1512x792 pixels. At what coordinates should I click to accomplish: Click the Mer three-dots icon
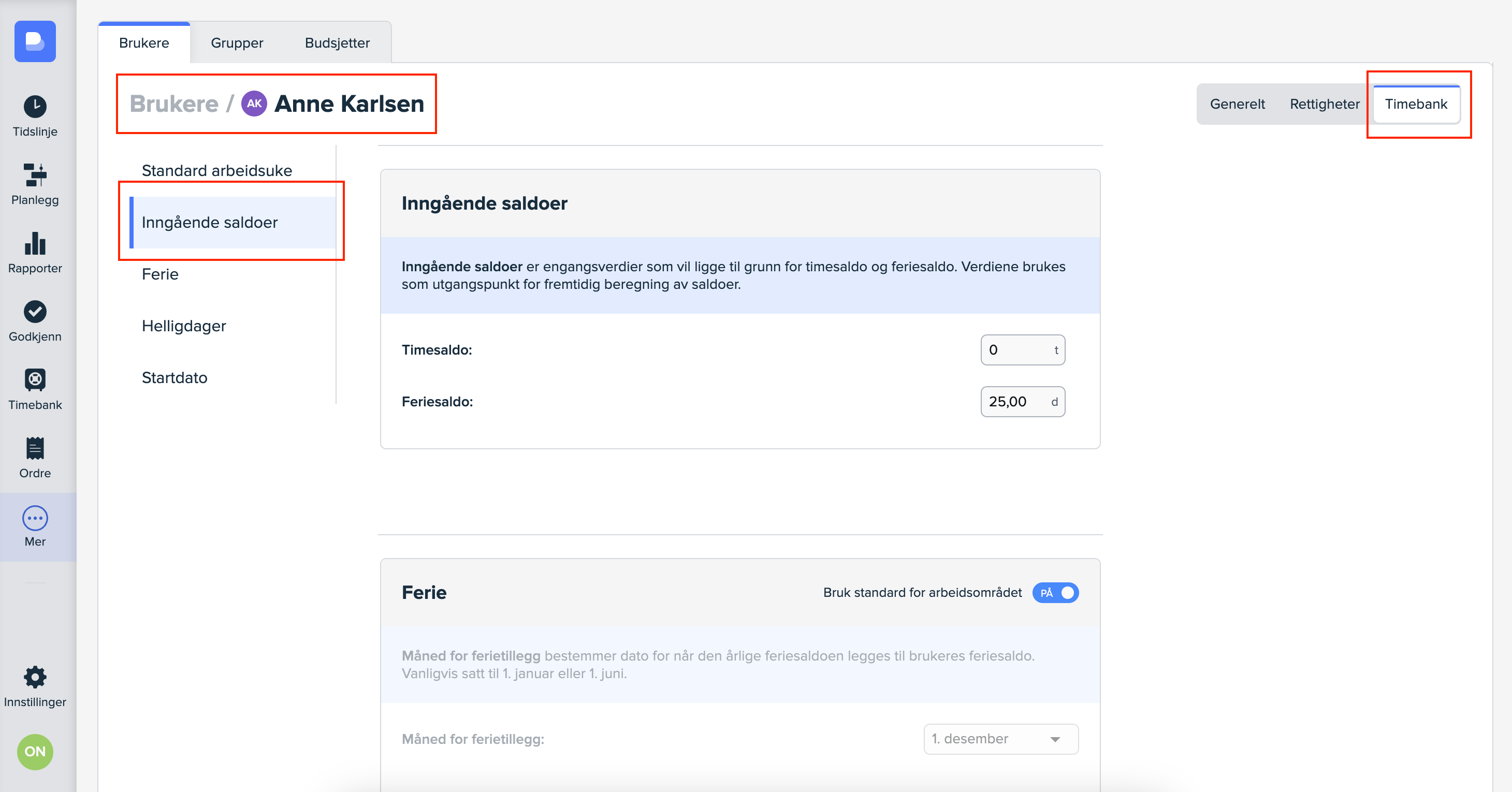tap(35, 518)
